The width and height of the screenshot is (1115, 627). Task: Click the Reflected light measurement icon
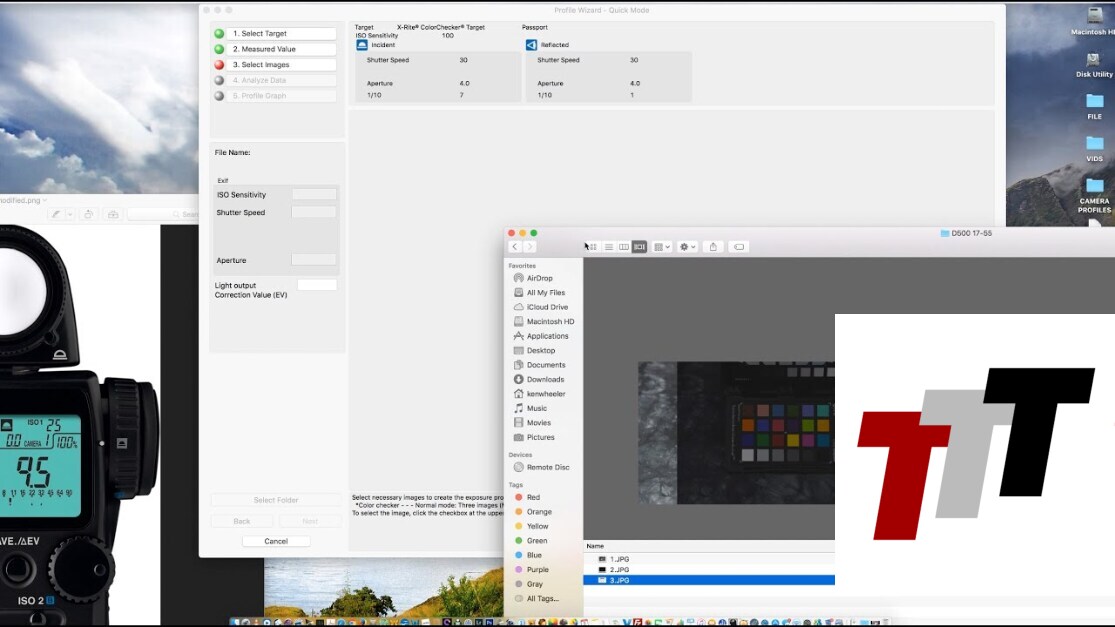point(532,45)
